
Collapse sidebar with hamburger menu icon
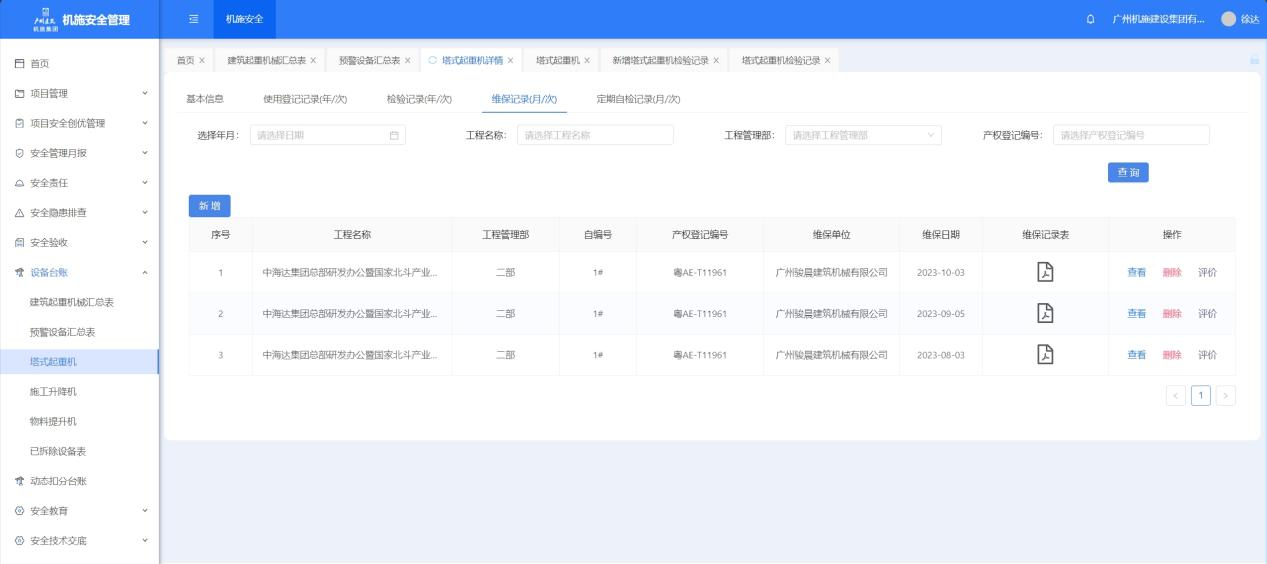pos(193,19)
